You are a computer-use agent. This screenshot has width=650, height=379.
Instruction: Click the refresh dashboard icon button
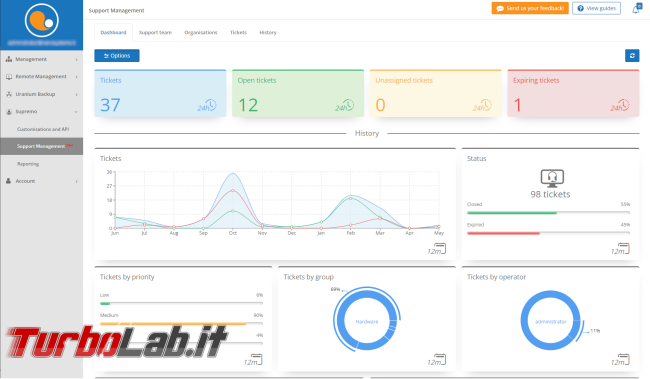tap(632, 56)
